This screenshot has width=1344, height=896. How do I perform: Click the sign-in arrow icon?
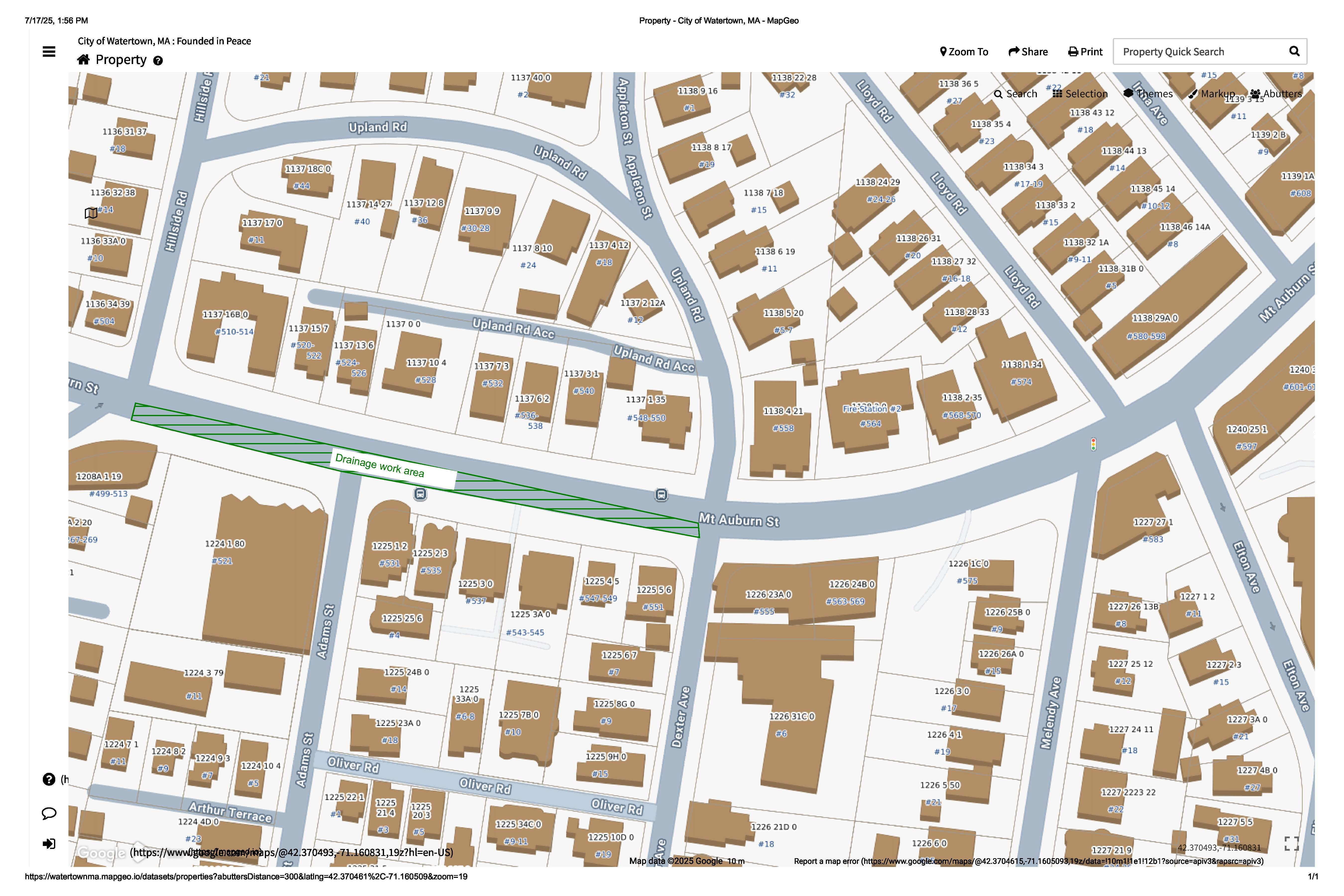click(x=49, y=844)
